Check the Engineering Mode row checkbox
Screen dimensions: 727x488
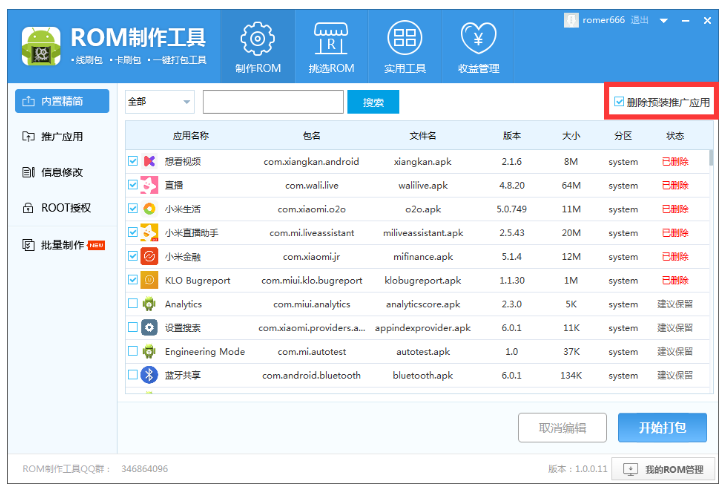[133, 350]
